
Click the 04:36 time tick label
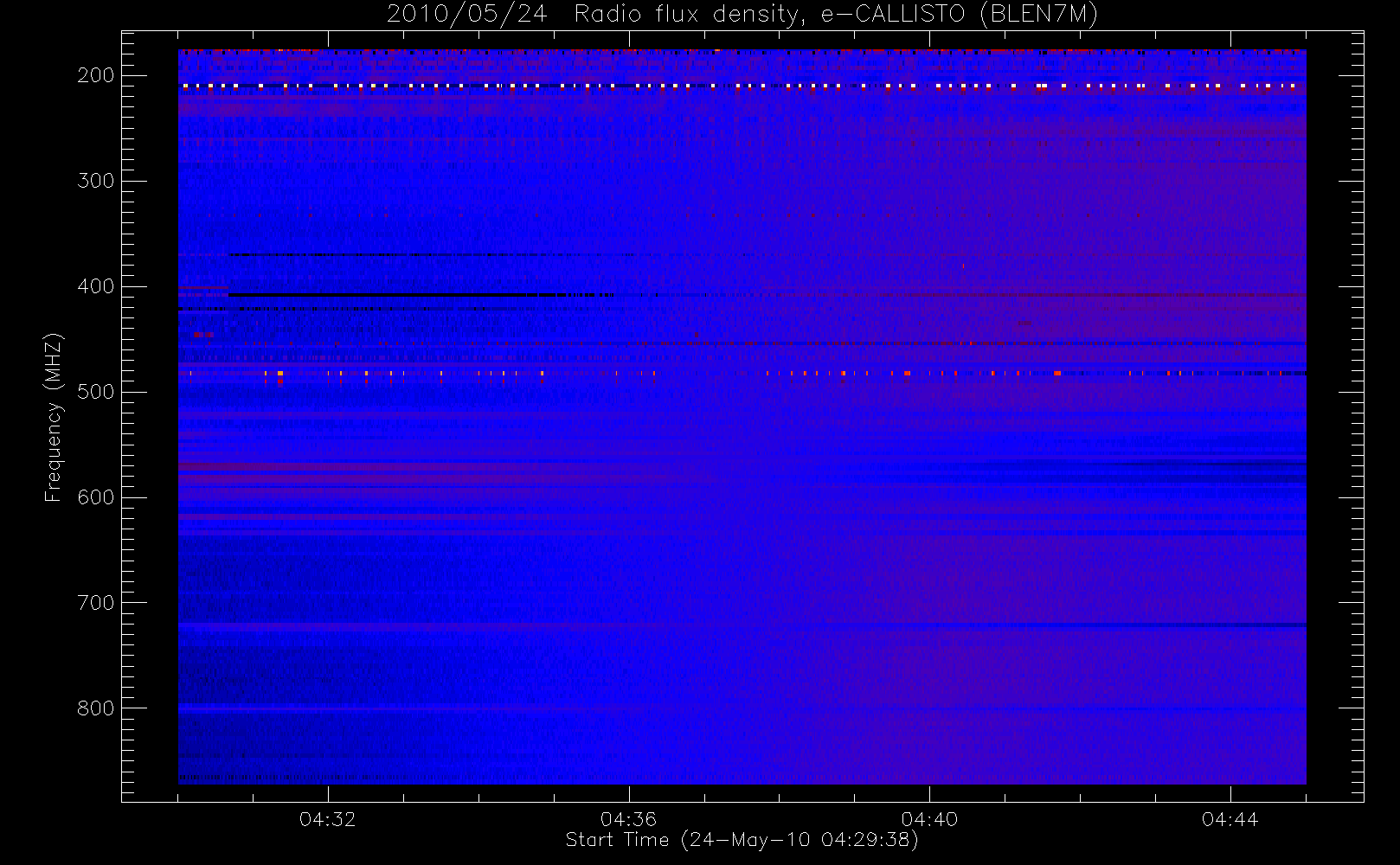[x=629, y=819]
